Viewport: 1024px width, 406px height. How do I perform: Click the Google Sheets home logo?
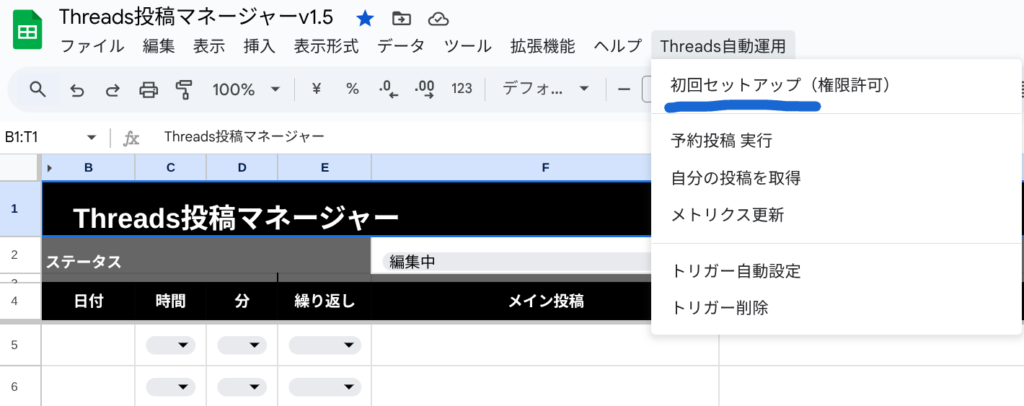pos(27,31)
